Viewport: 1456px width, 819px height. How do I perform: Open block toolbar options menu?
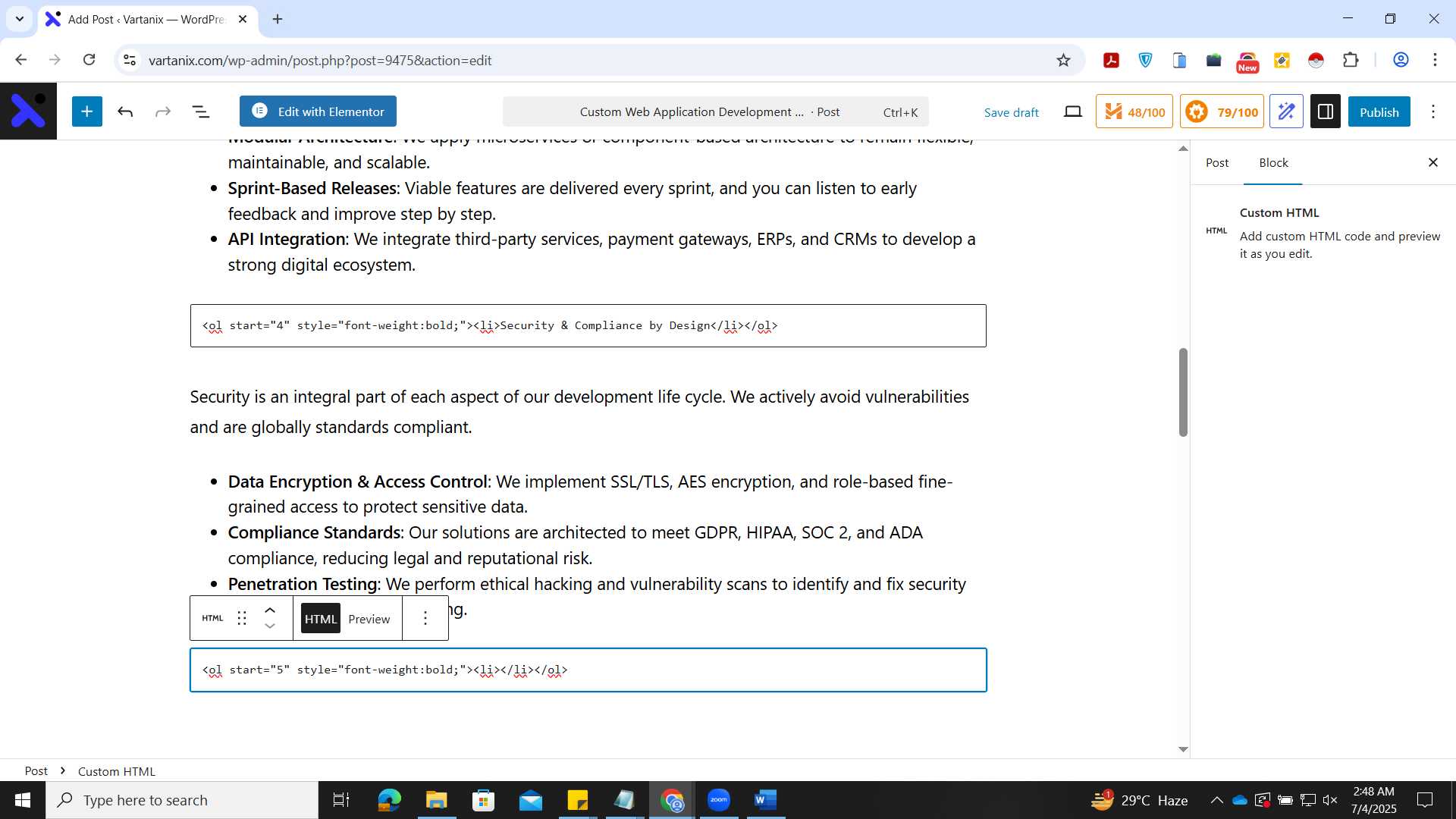[425, 618]
